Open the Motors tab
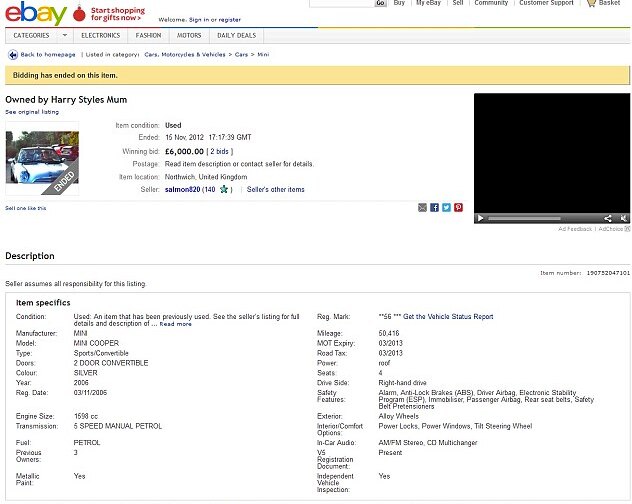The width and height of the screenshot is (632, 504). click(x=189, y=35)
